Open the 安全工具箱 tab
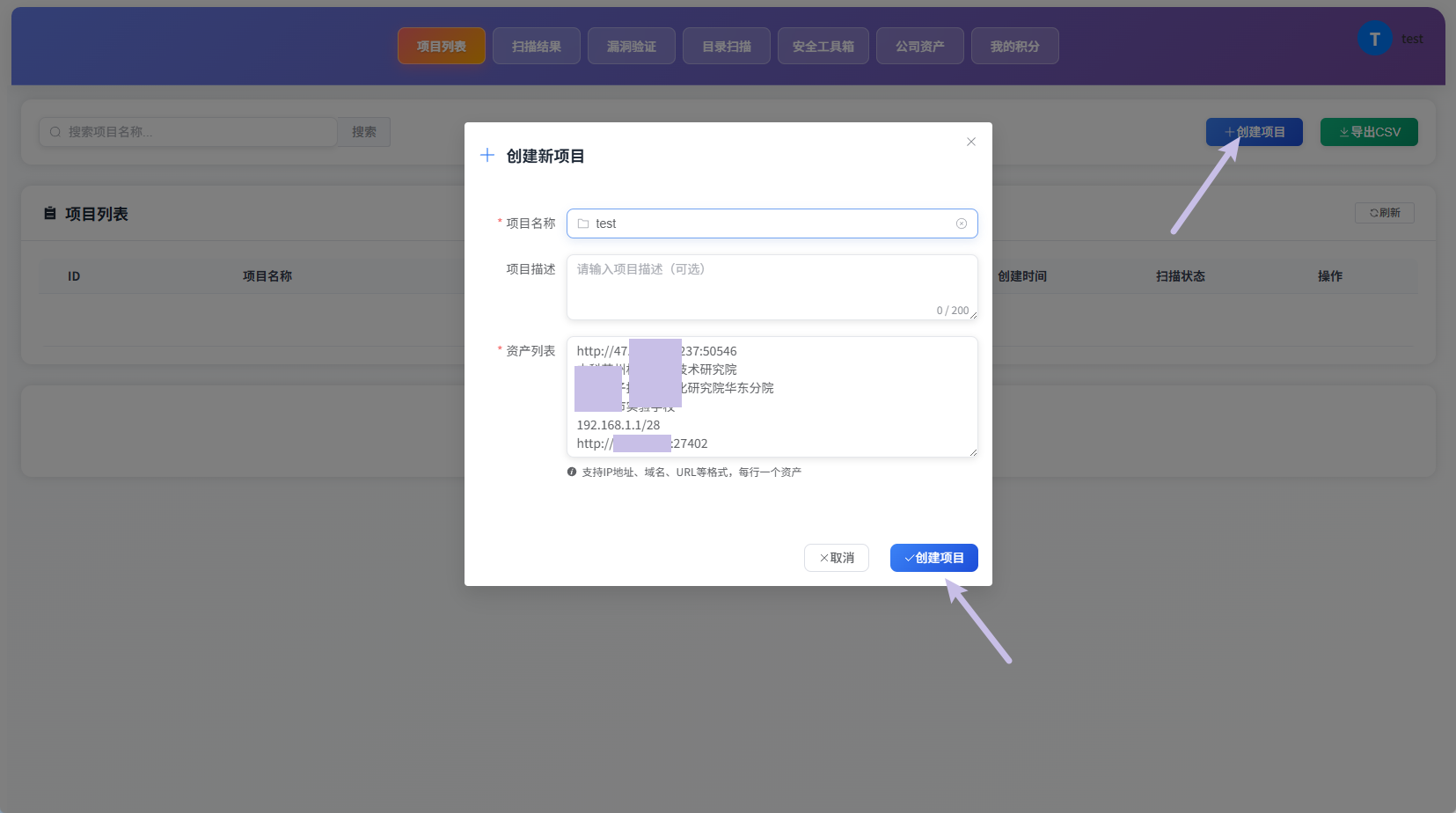 pos(823,46)
